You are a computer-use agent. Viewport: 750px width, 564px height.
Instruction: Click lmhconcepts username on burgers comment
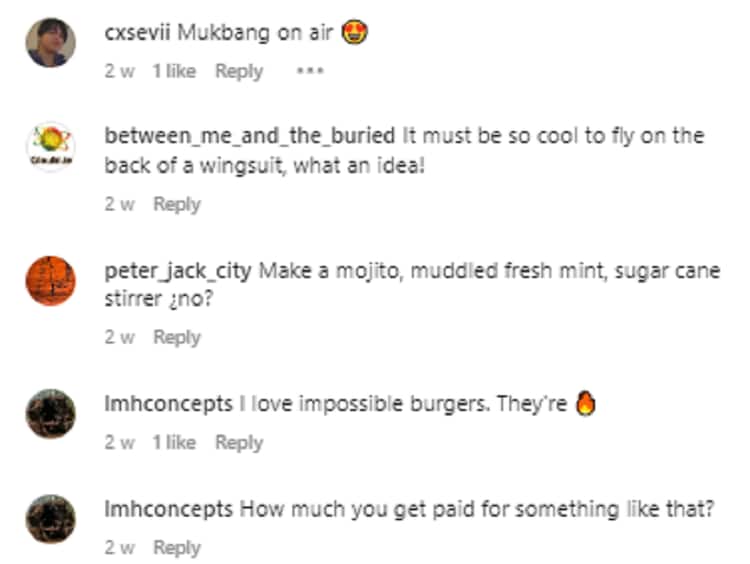coord(168,404)
